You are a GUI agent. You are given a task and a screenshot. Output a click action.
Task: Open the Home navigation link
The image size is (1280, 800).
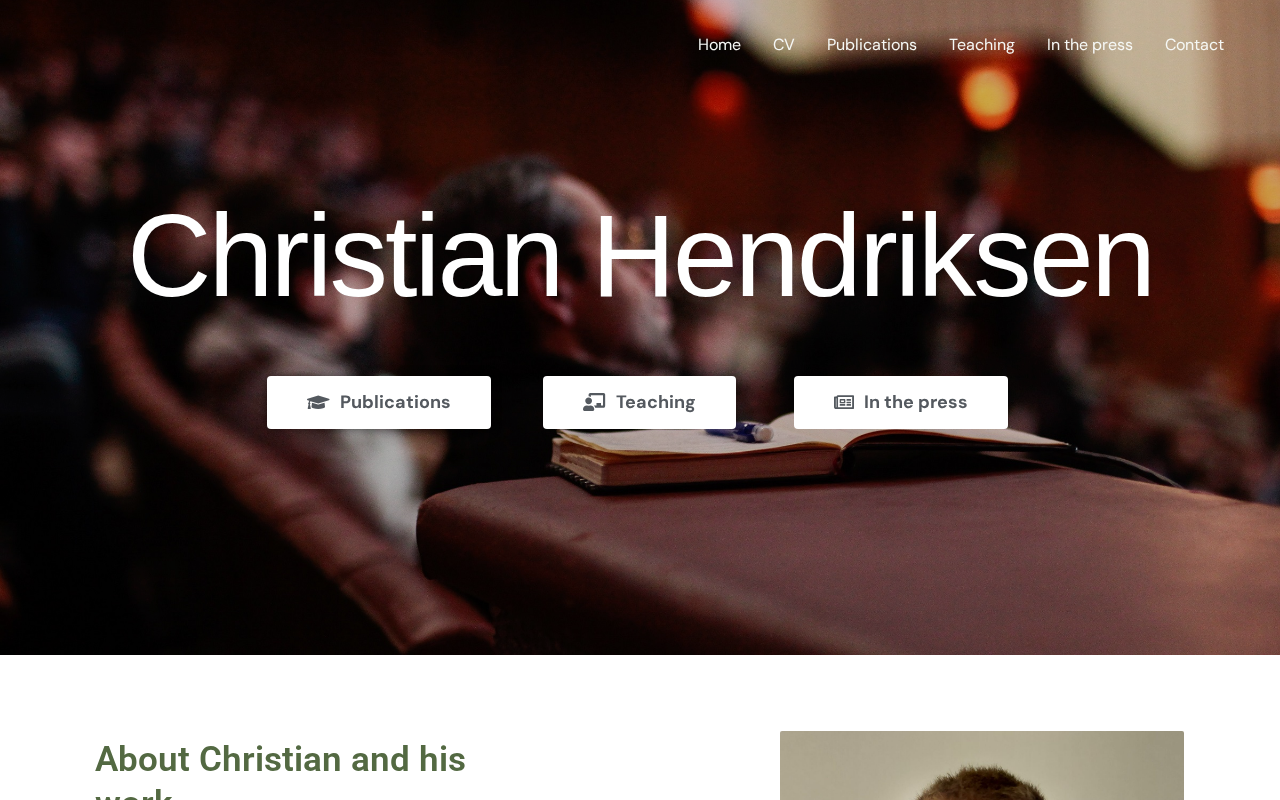tap(719, 45)
